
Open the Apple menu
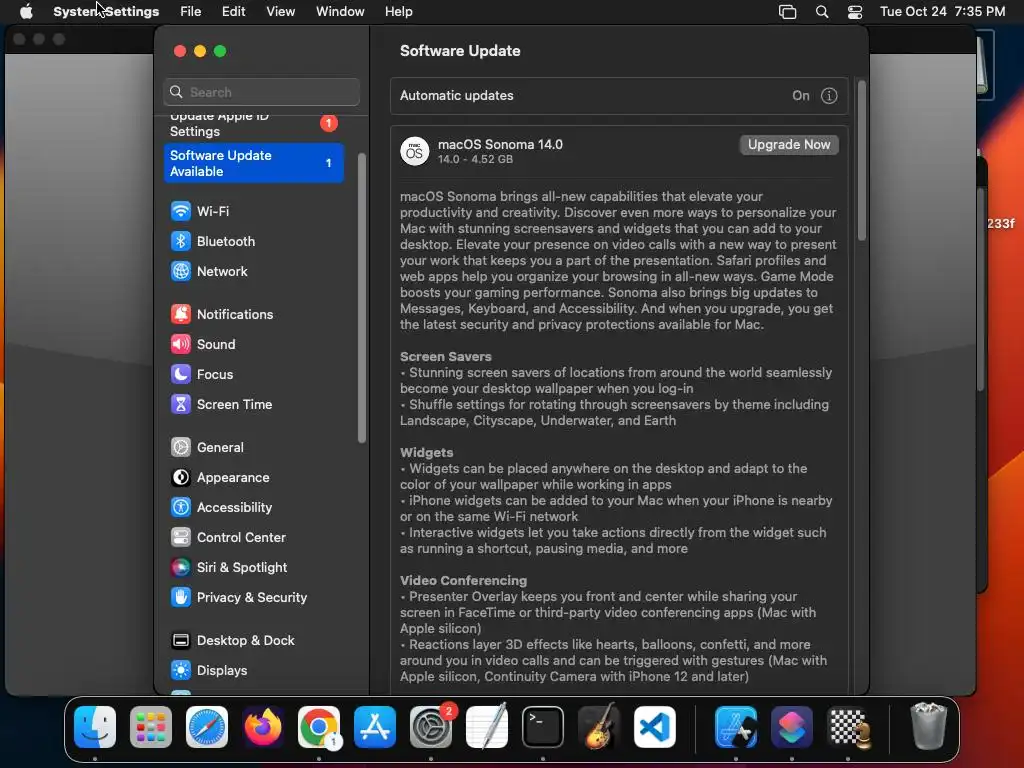tap(26, 12)
